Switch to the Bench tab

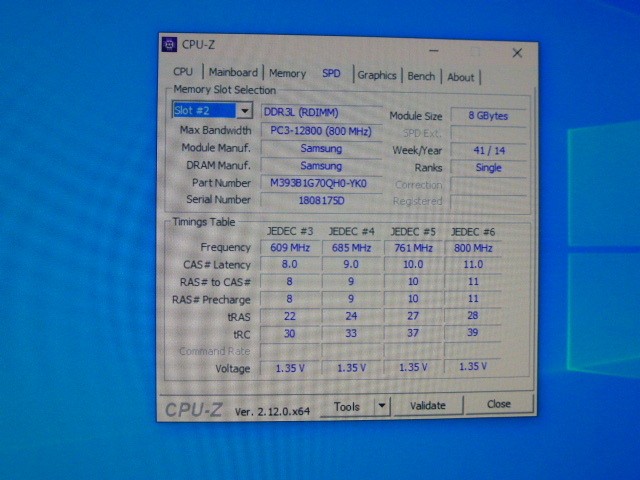coord(421,76)
